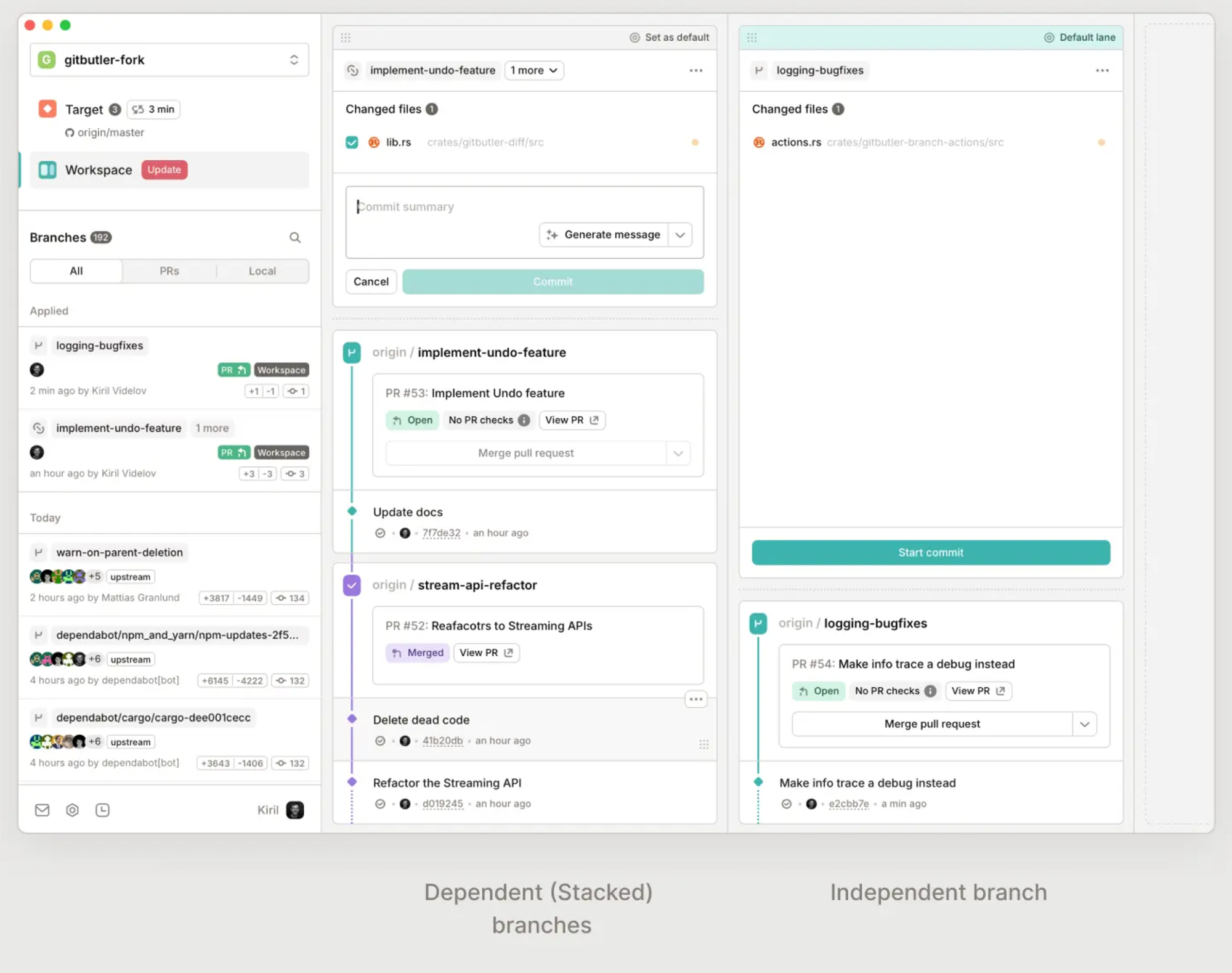Expand the 1 more branches dropdown
Image resolution: width=1232 pixels, height=973 pixels.
point(534,70)
